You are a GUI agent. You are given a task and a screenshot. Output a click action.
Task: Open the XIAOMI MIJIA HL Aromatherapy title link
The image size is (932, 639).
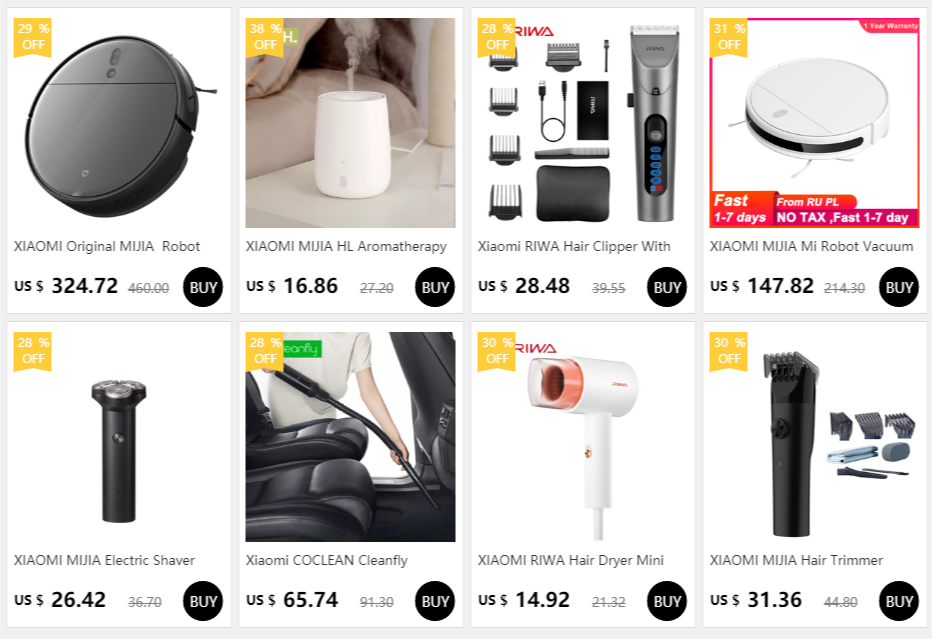[x=346, y=246]
